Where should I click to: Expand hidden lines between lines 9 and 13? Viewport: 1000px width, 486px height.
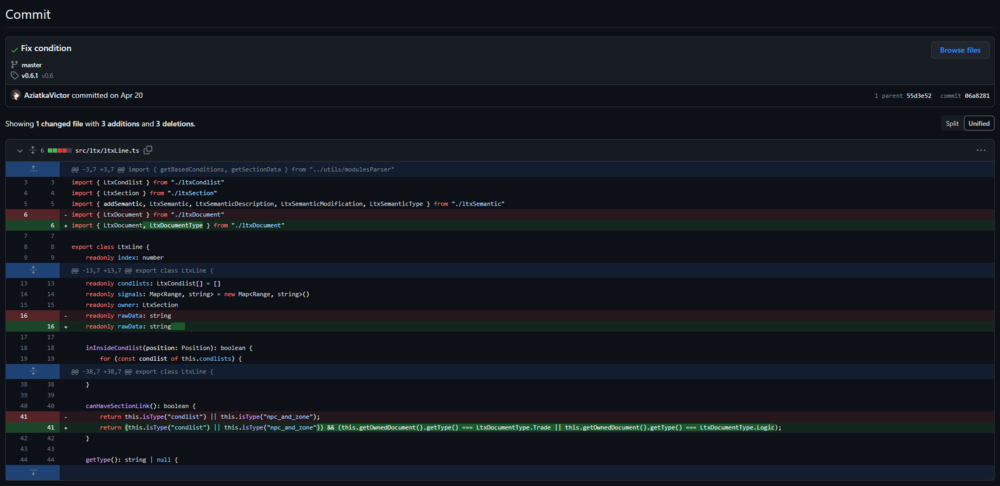click(x=32, y=270)
